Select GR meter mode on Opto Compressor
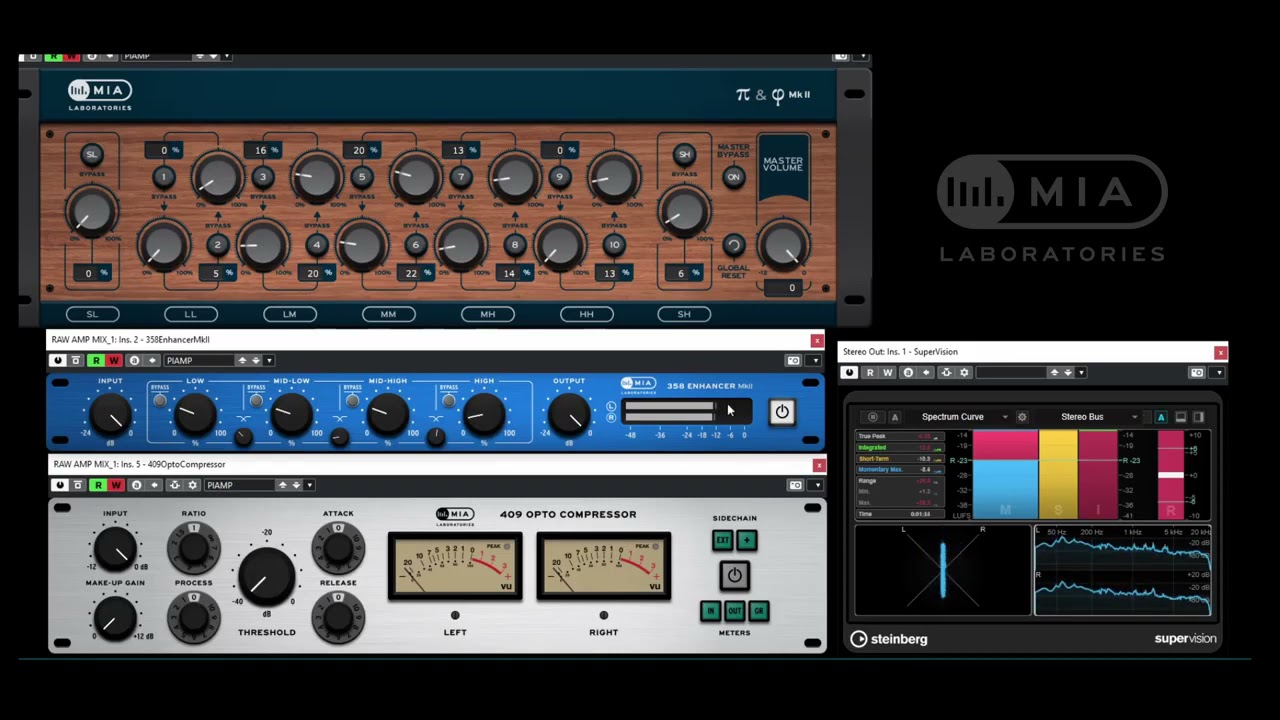Screen dimensions: 1280x720 tap(758, 610)
